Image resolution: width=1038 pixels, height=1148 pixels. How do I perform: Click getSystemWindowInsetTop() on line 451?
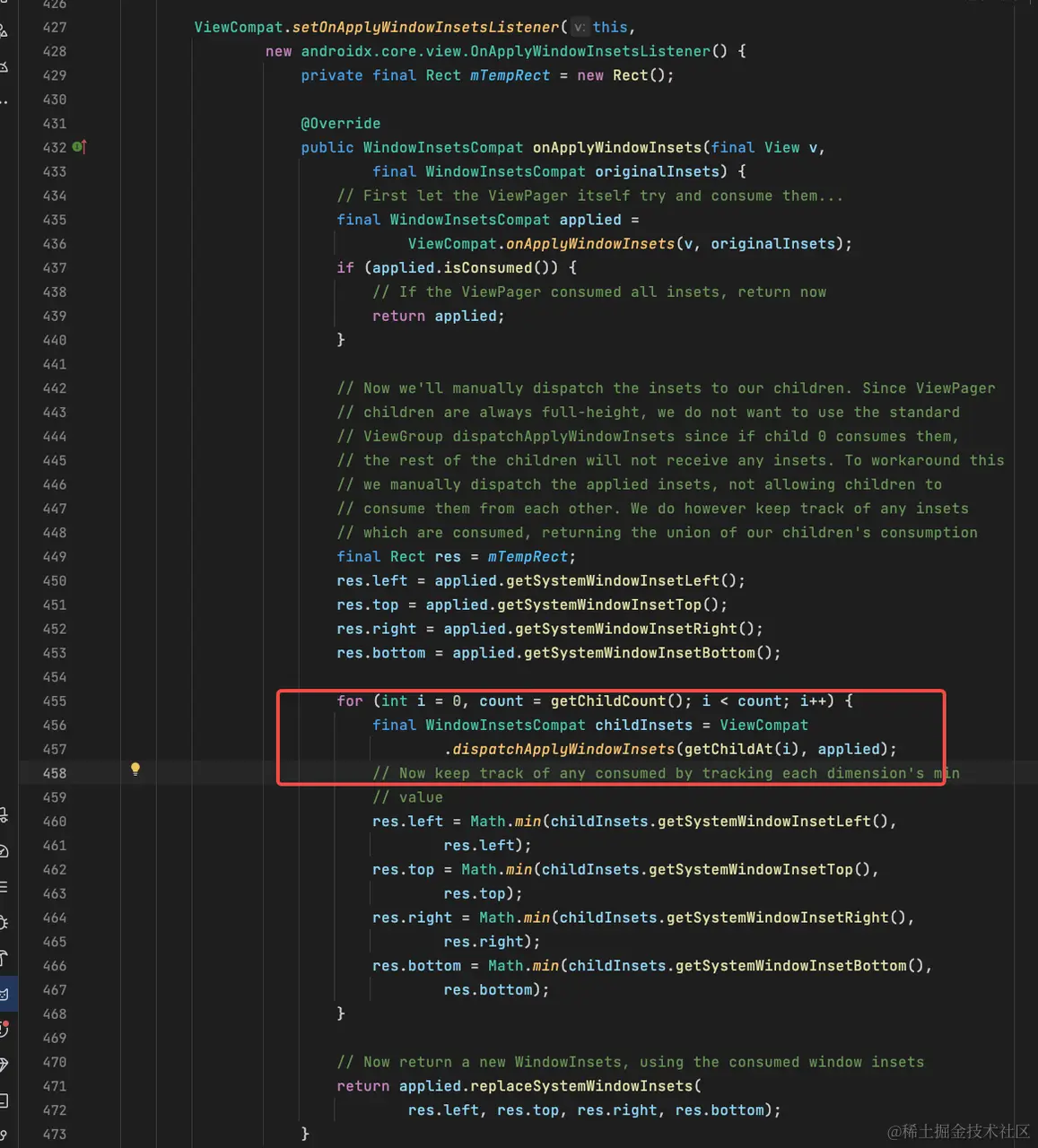[608, 604]
